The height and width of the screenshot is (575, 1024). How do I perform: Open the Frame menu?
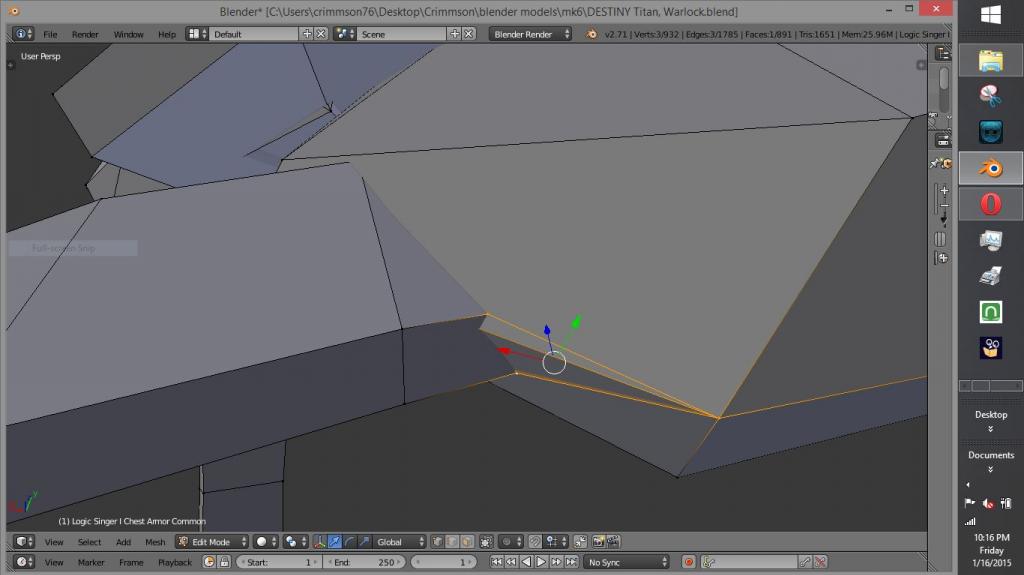131,562
